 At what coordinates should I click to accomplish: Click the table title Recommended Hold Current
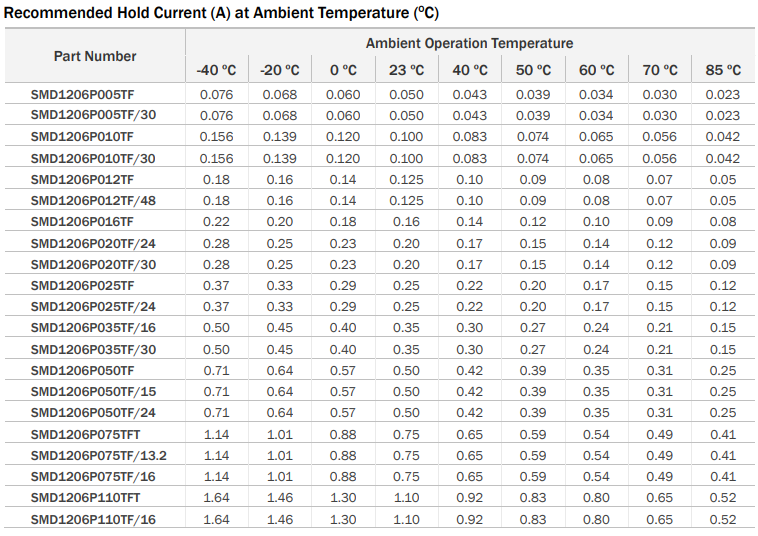click(x=222, y=13)
